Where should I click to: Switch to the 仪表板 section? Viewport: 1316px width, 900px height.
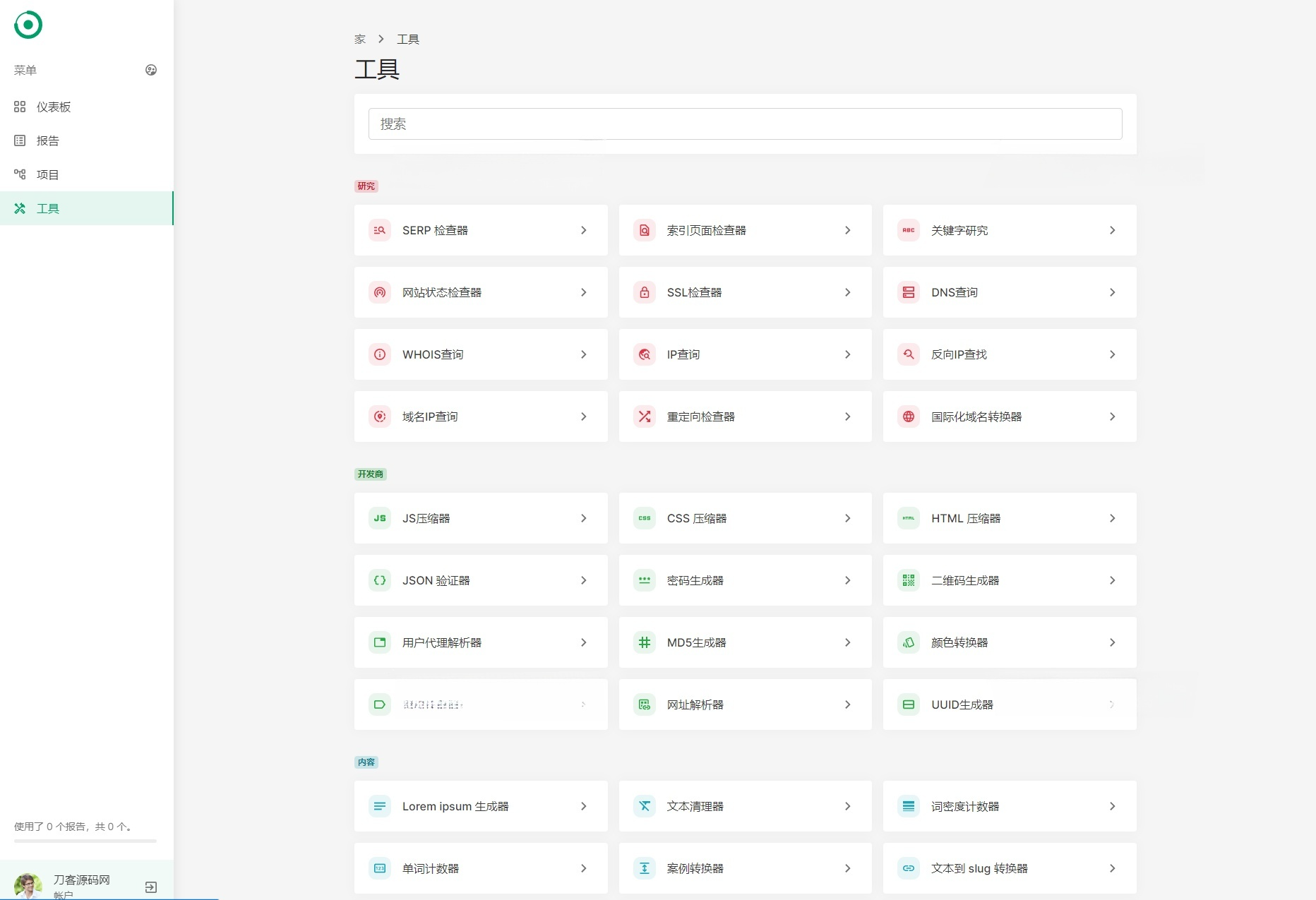53,107
